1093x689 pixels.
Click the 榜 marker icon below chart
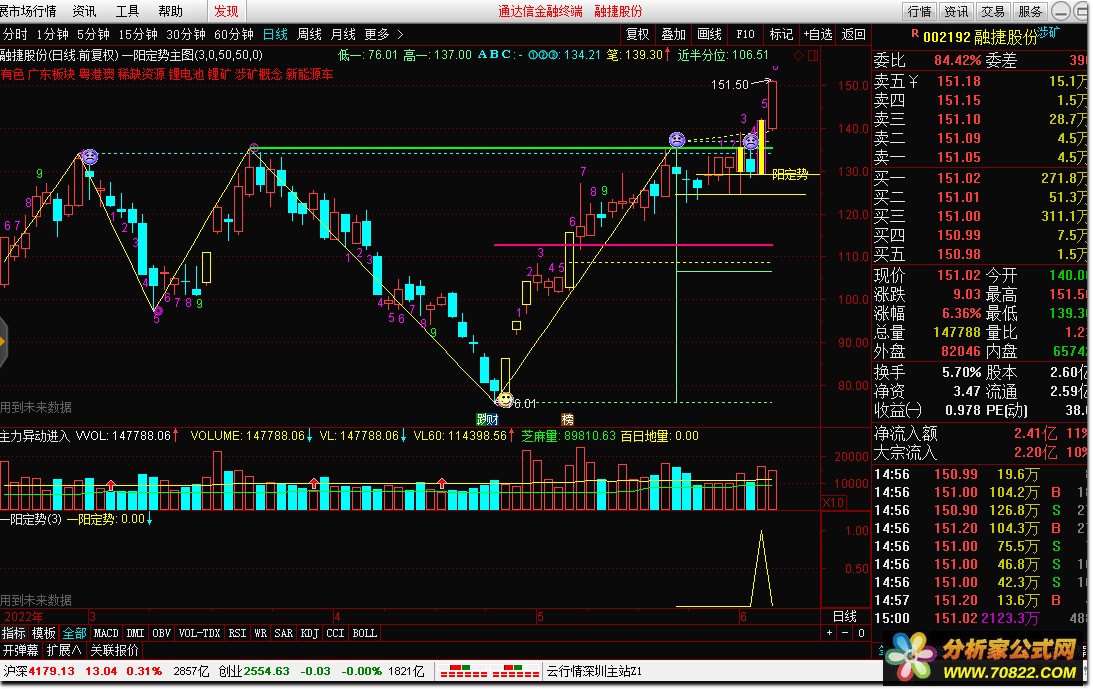567,419
